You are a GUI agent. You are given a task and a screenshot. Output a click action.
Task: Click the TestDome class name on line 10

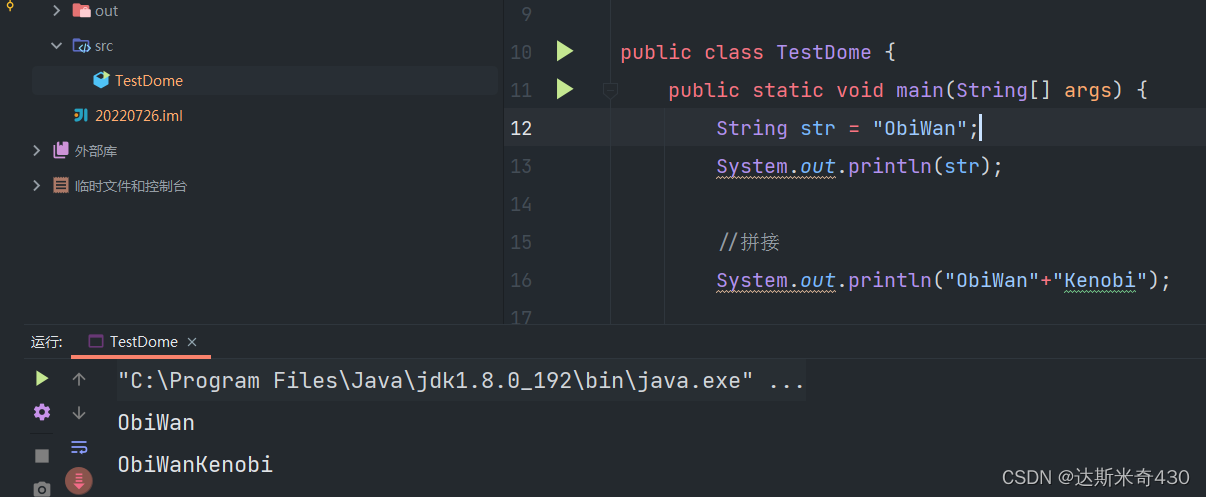[823, 52]
